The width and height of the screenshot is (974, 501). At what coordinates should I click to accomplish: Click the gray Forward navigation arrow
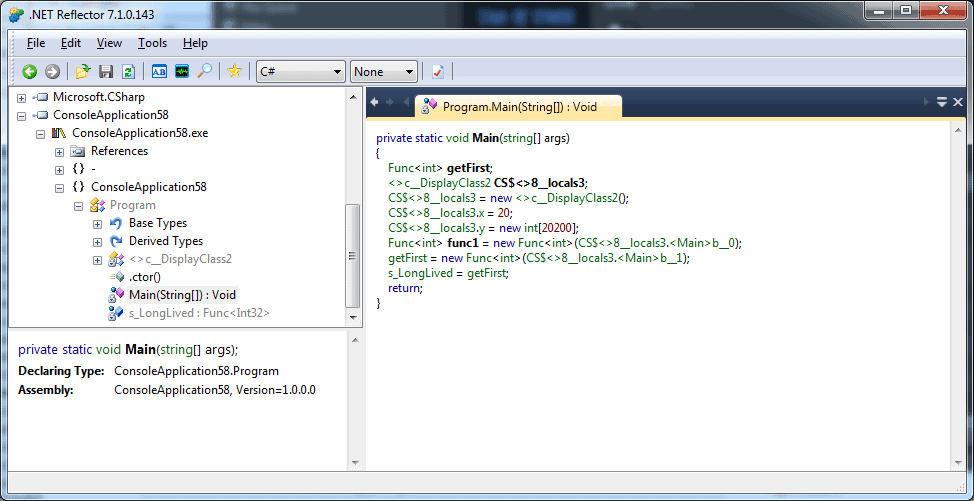tap(52, 72)
